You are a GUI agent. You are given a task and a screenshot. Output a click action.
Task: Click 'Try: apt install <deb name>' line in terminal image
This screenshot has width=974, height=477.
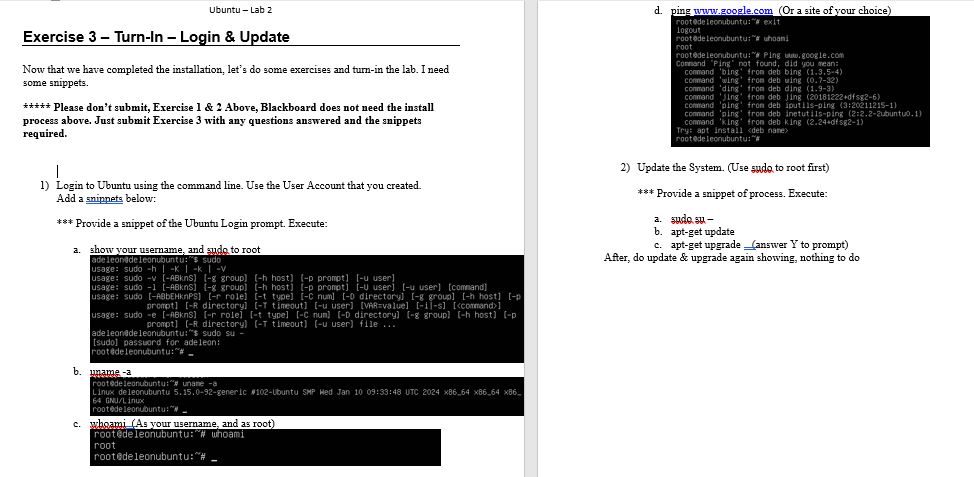pyautogui.click(x=732, y=130)
